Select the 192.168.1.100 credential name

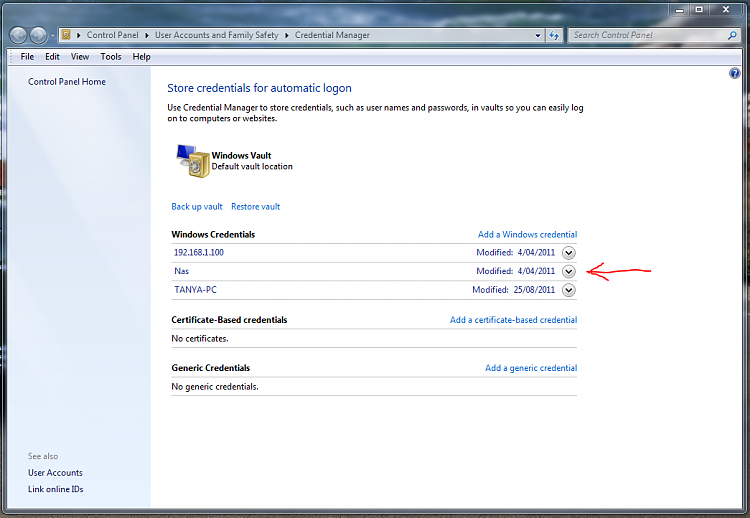(199, 253)
